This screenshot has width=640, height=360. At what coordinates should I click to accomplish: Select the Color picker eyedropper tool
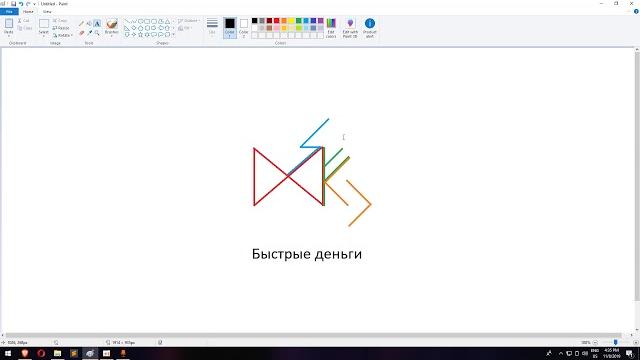tap(89, 33)
